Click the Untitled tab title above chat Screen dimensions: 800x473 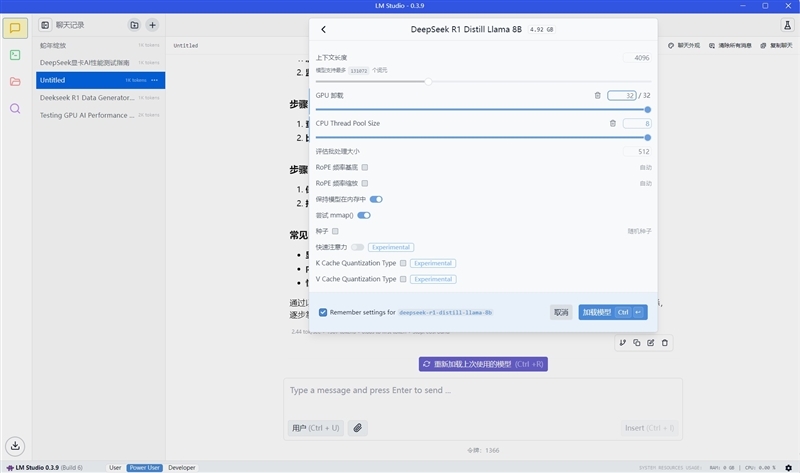pyautogui.click(x=186, y=45)
